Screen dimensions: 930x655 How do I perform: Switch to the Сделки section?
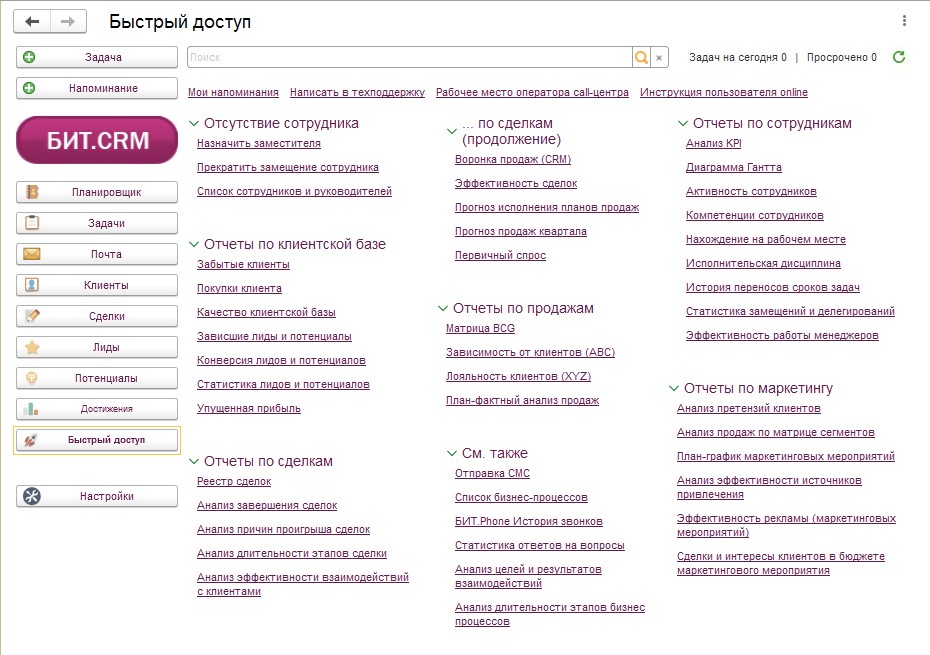(97, 316)
